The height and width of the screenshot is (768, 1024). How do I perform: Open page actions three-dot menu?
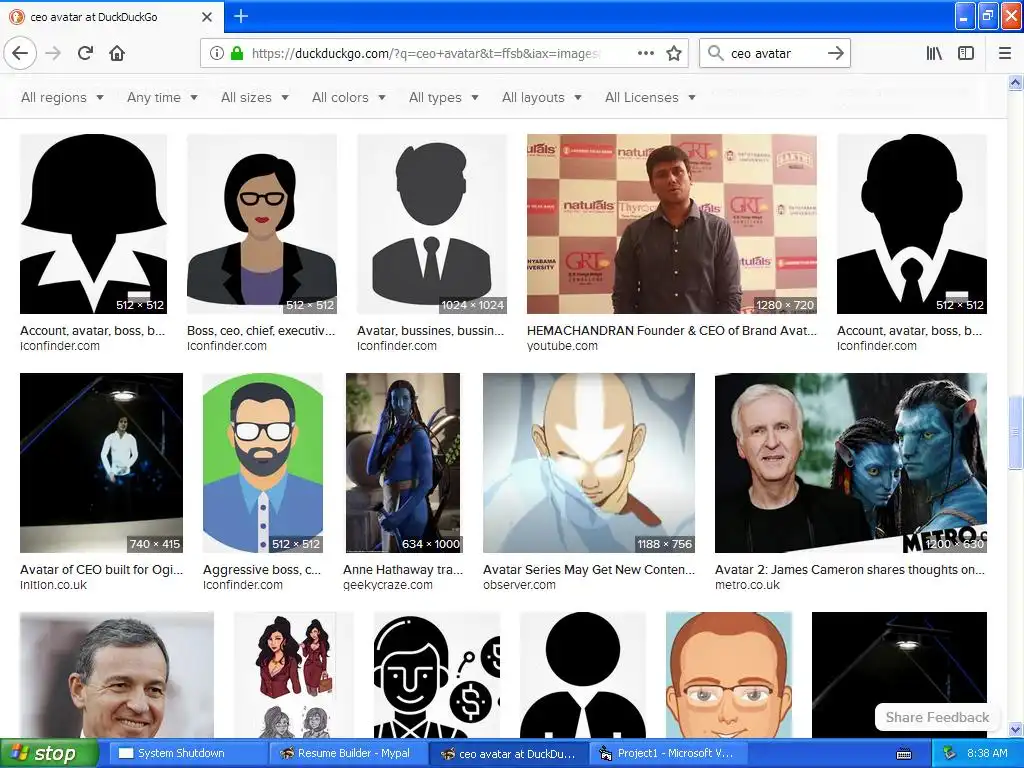pyautogui.click(x=645, y=53)
